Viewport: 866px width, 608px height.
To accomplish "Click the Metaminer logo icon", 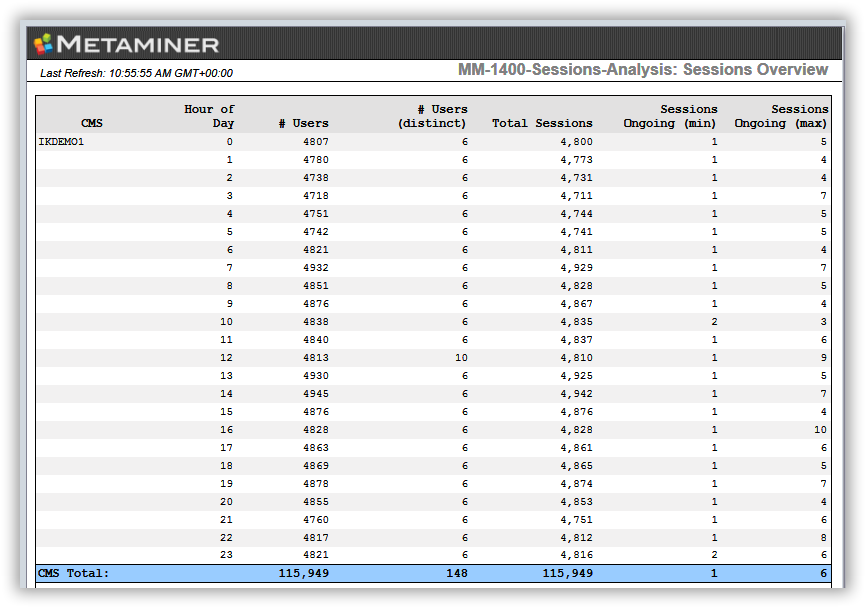I will [43, 44].
